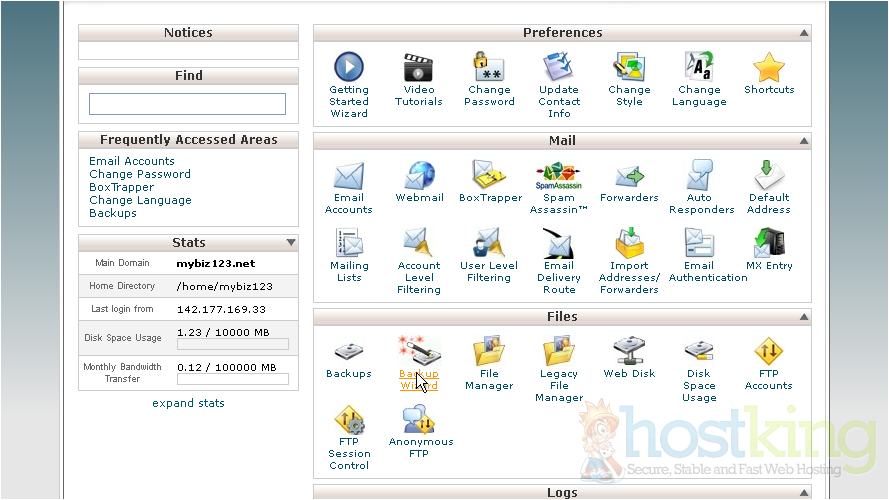Click the Webmail globe icon
The height and width of the screenshot is (500, 889).
click(419, 176)
